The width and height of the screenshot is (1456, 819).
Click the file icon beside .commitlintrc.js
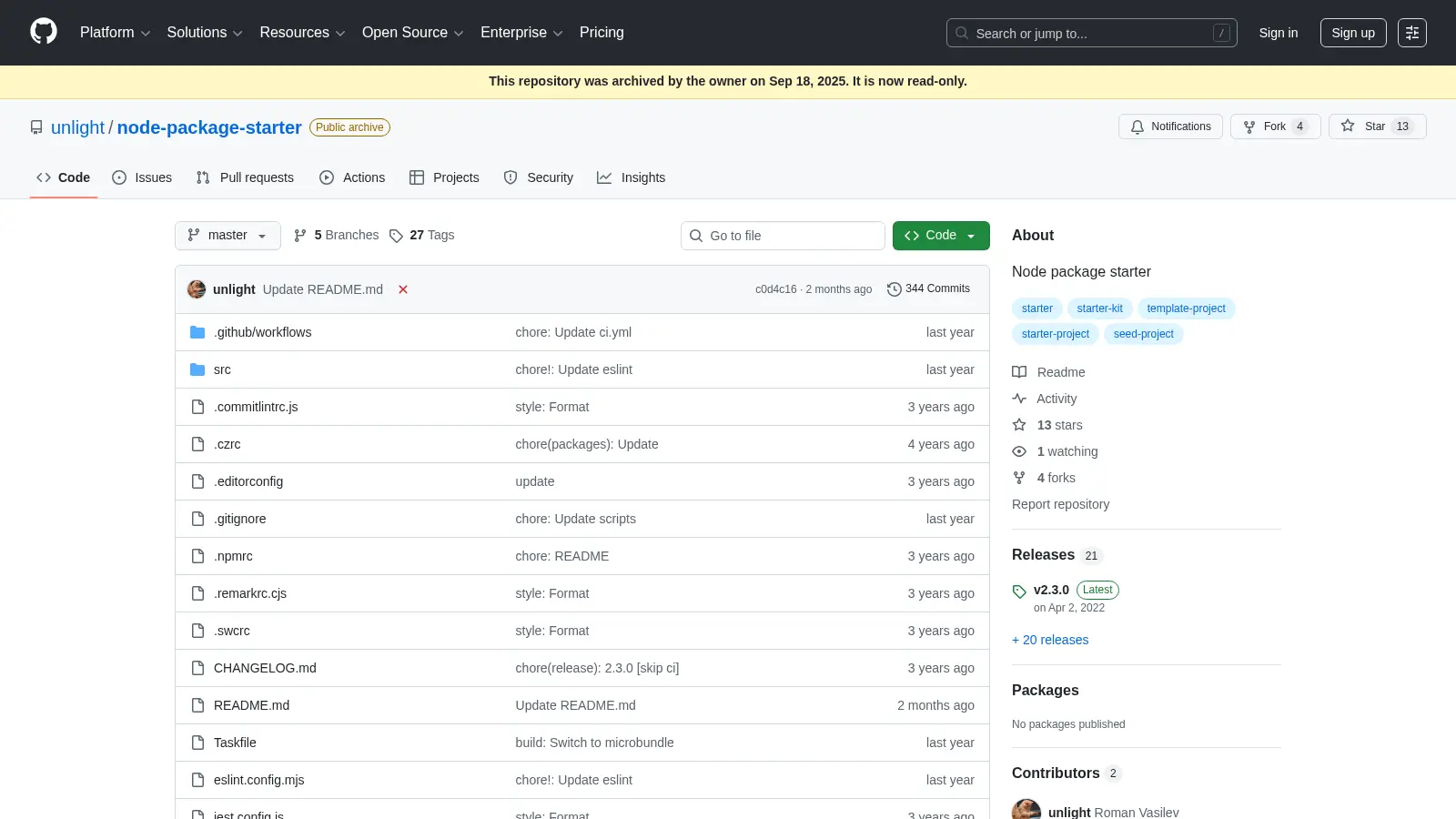tap(197, 407)
